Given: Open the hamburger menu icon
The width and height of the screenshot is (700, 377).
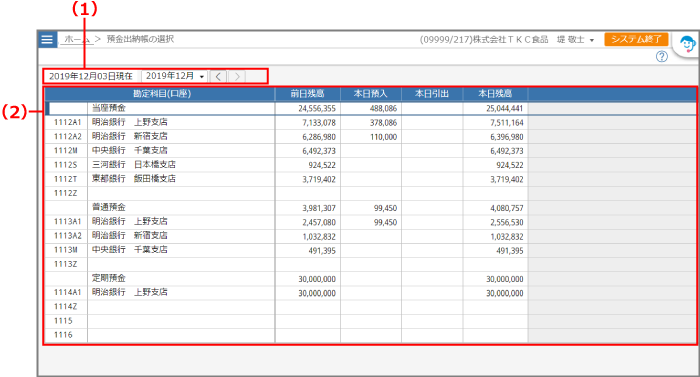Looking at the screenshot, I should click(47, 39).
